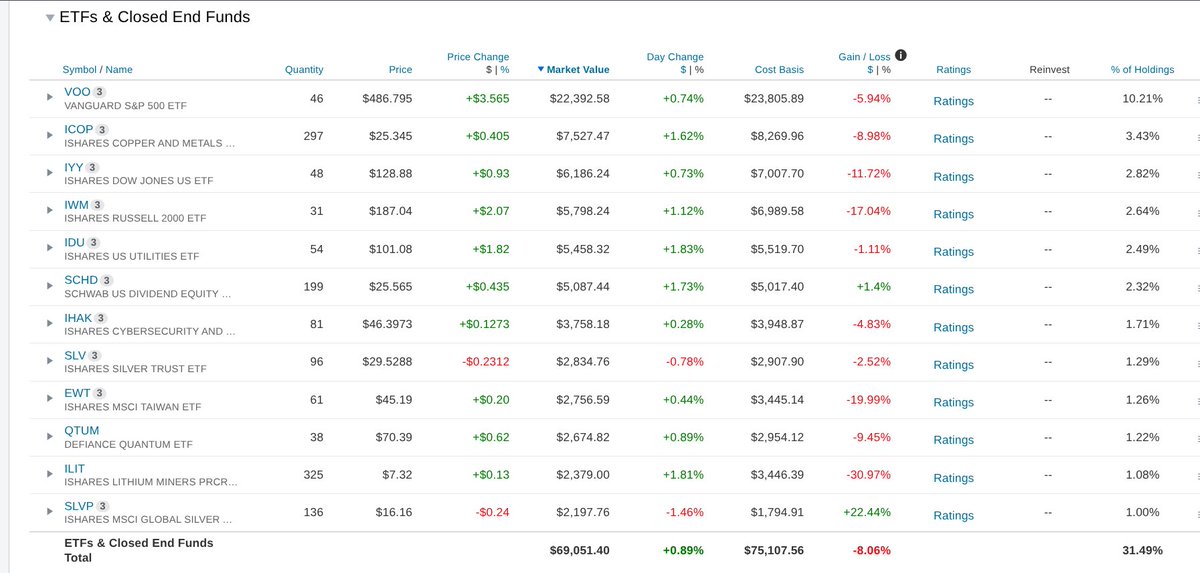Click the 3 badge next to IDU
The height and width of the screenshot is (573, 1200).
[x=94, y=243]
